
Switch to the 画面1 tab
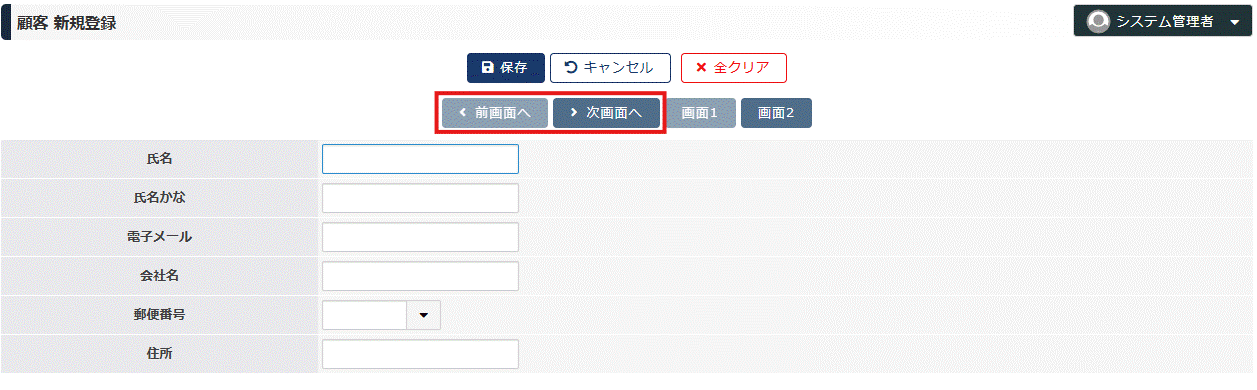(x=700, y=113)
